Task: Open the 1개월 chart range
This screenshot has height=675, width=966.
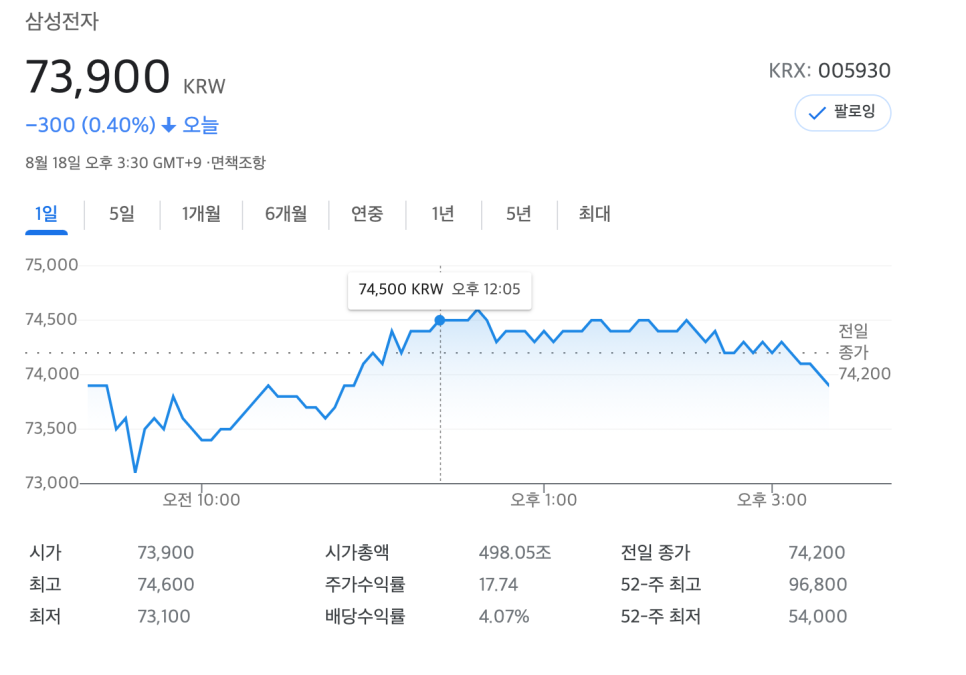Action: click(201, 214)
